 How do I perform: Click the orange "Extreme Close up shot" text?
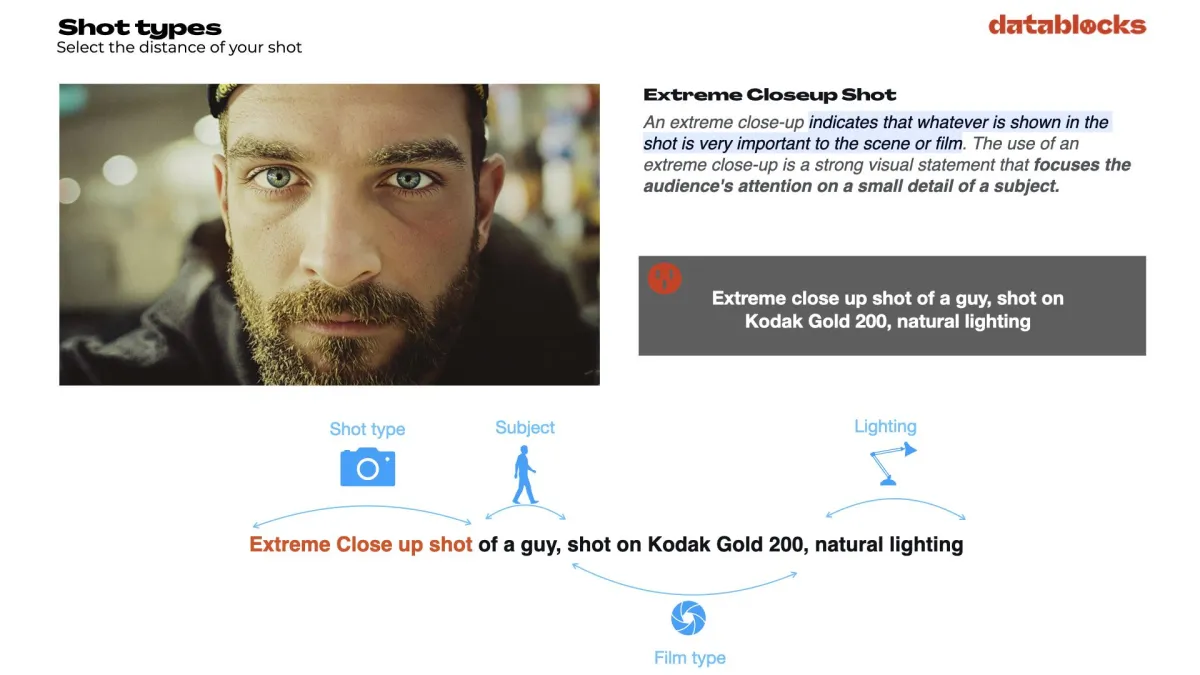pos(361,545)
